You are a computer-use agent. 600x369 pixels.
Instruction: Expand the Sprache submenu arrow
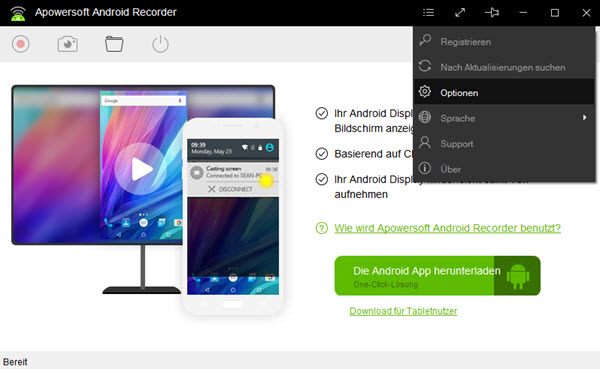tap(585, 118)
